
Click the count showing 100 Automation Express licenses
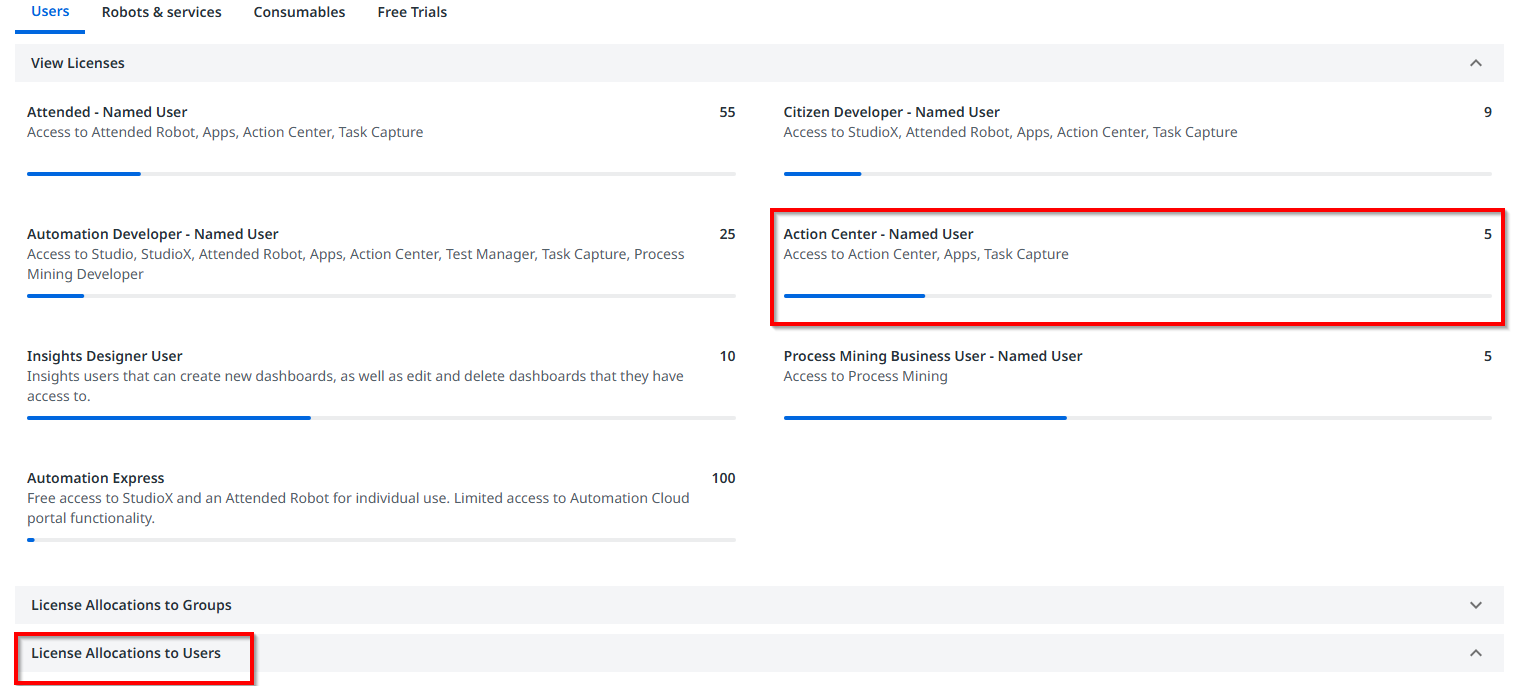click(x=723, y=478)
